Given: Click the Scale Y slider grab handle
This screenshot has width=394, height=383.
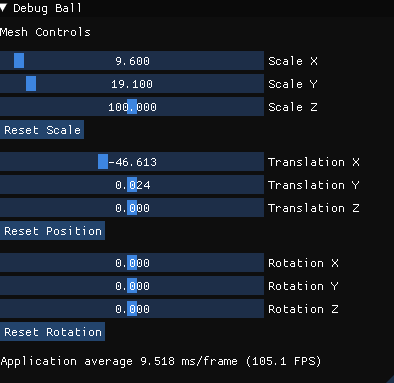Looking at the screenshot, I should (31, 84).
